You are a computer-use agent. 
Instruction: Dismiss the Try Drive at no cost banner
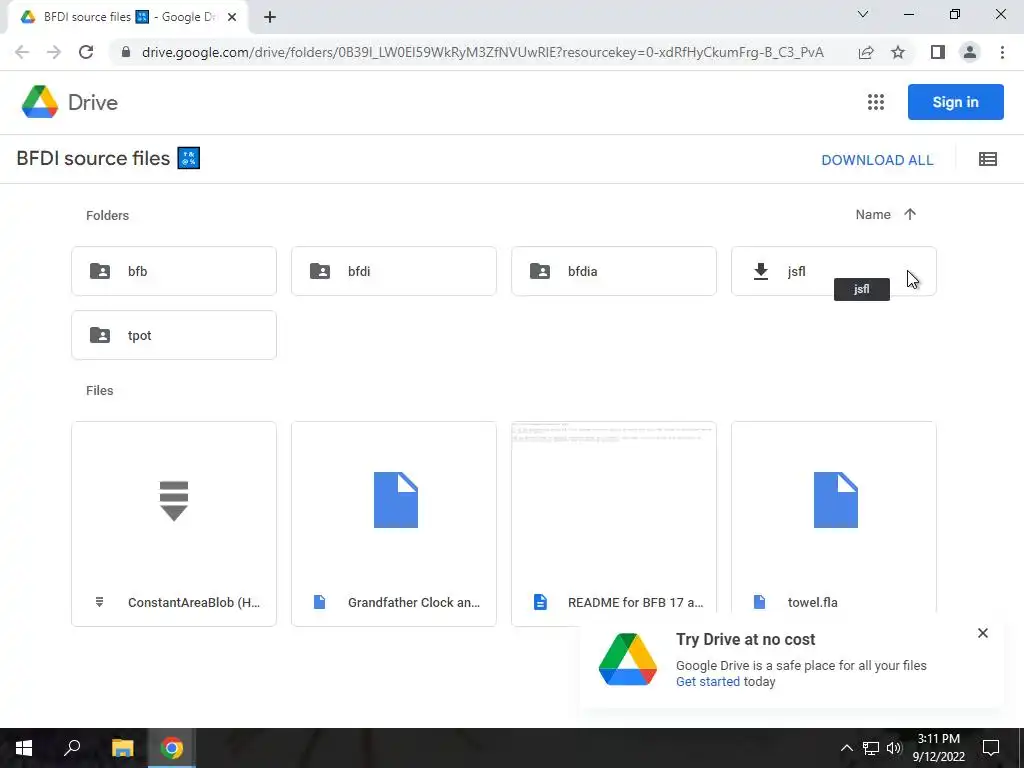[x=983, y=633]
